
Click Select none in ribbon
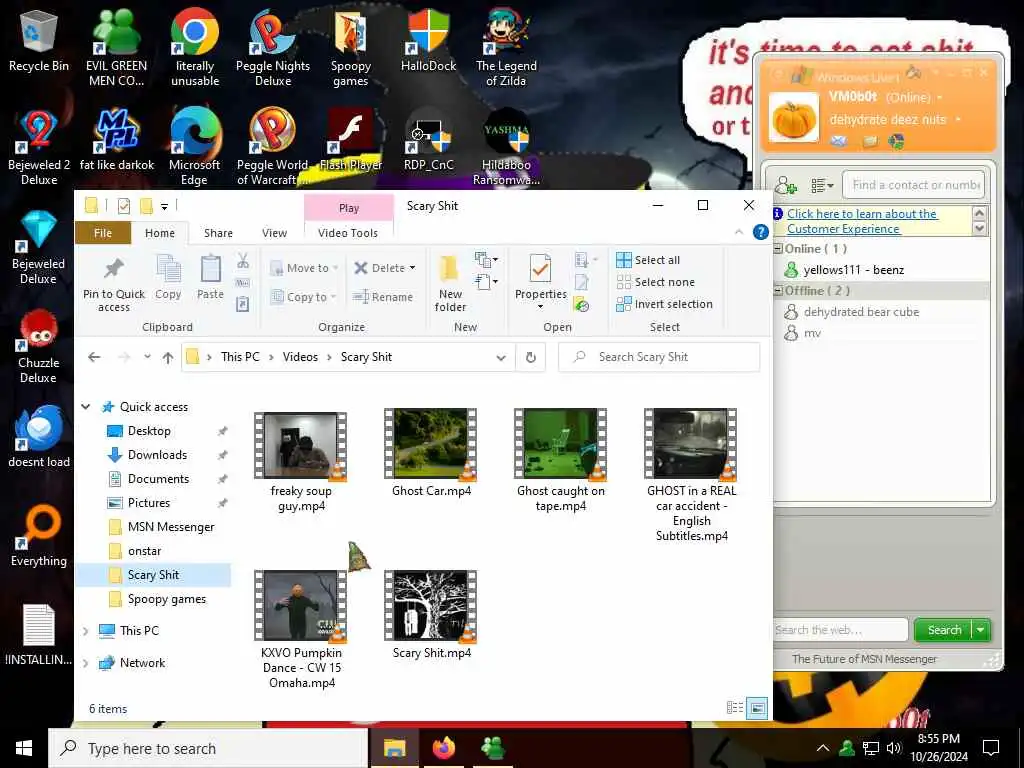[655, 282]
